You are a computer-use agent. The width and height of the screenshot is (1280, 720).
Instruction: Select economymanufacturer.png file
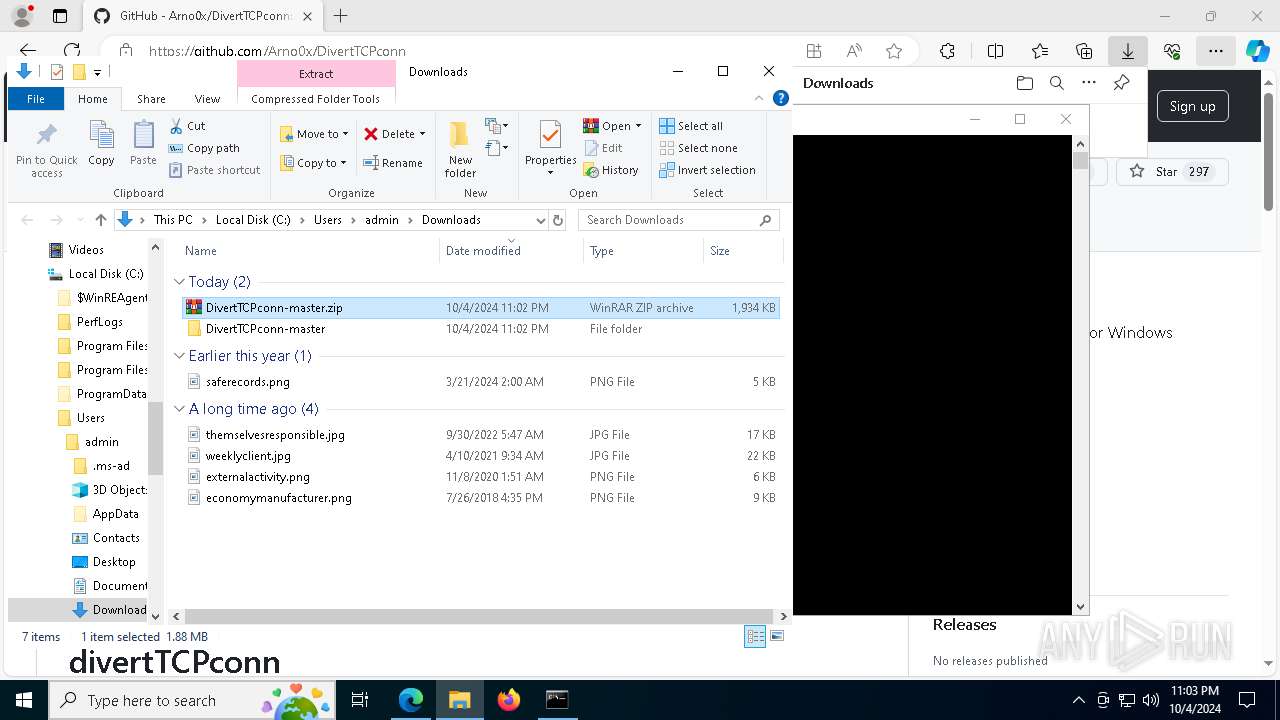481,498
